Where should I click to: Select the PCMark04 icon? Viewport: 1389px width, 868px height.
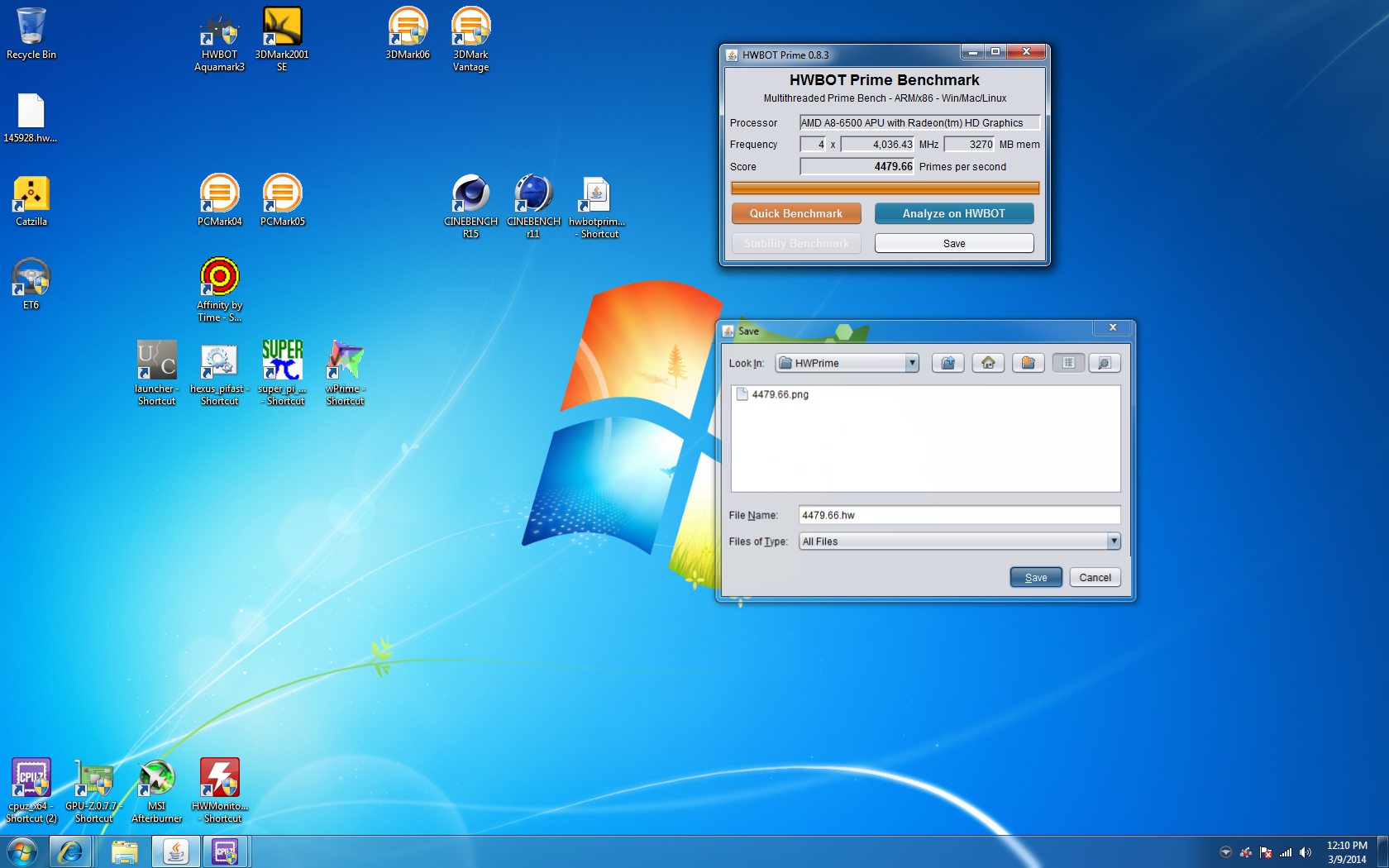pos(220,201)
